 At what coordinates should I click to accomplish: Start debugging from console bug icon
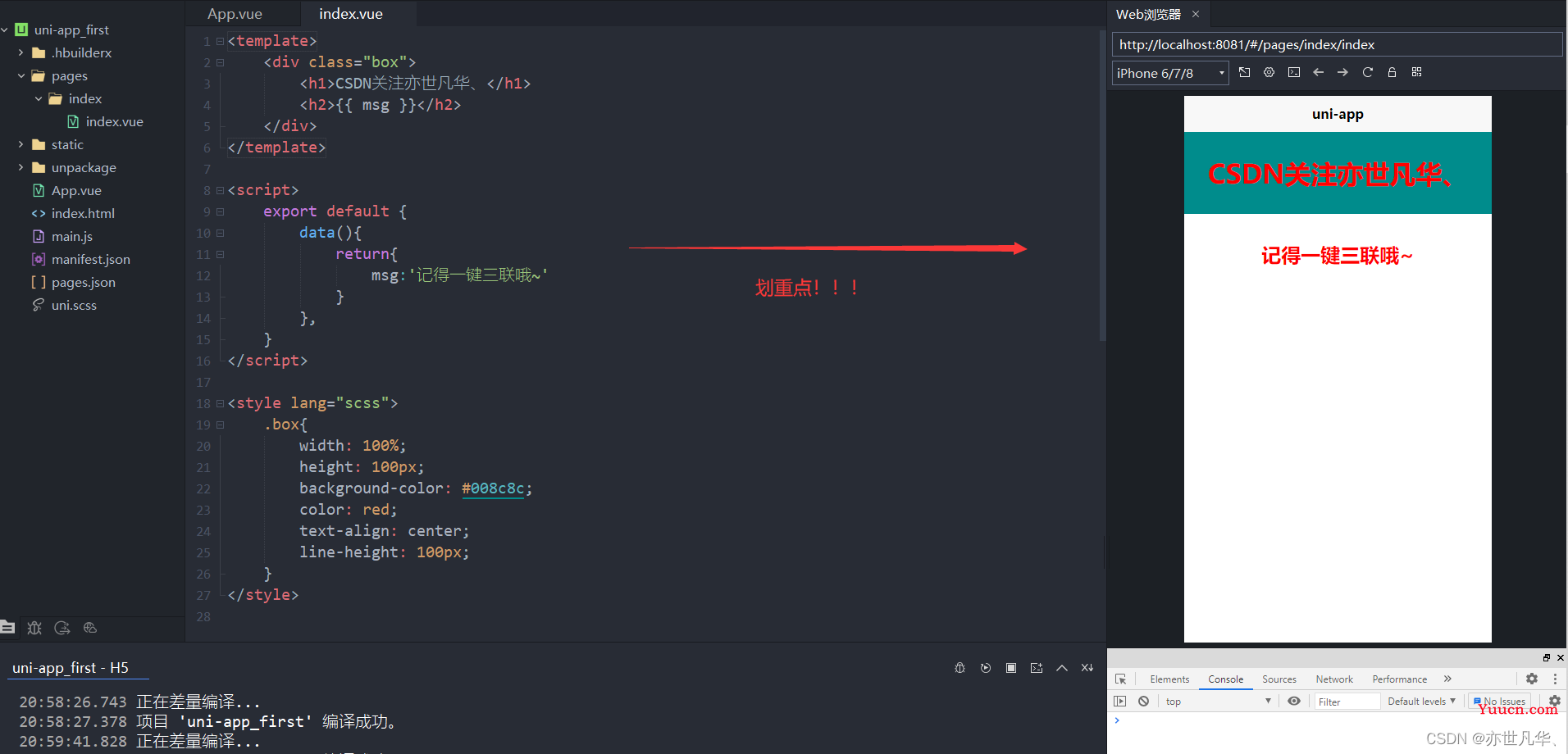(x=959, y=668)
